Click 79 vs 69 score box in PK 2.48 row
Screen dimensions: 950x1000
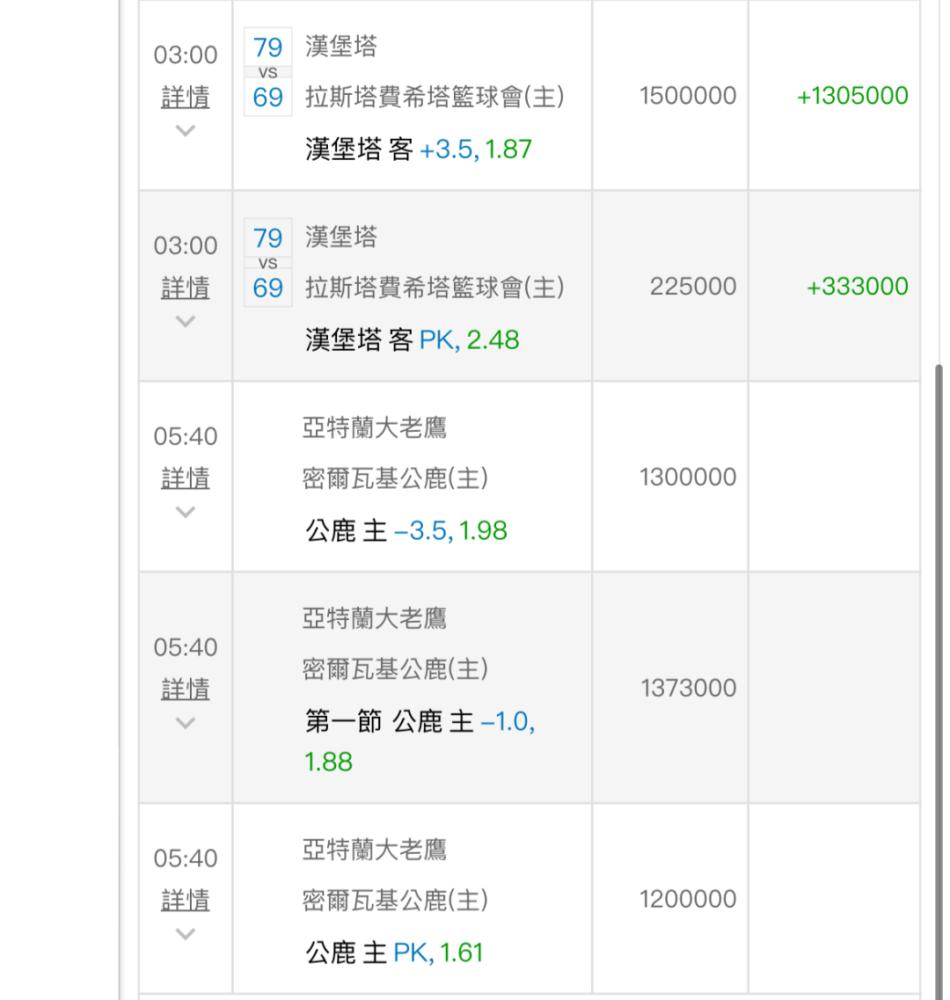[268, 263]
